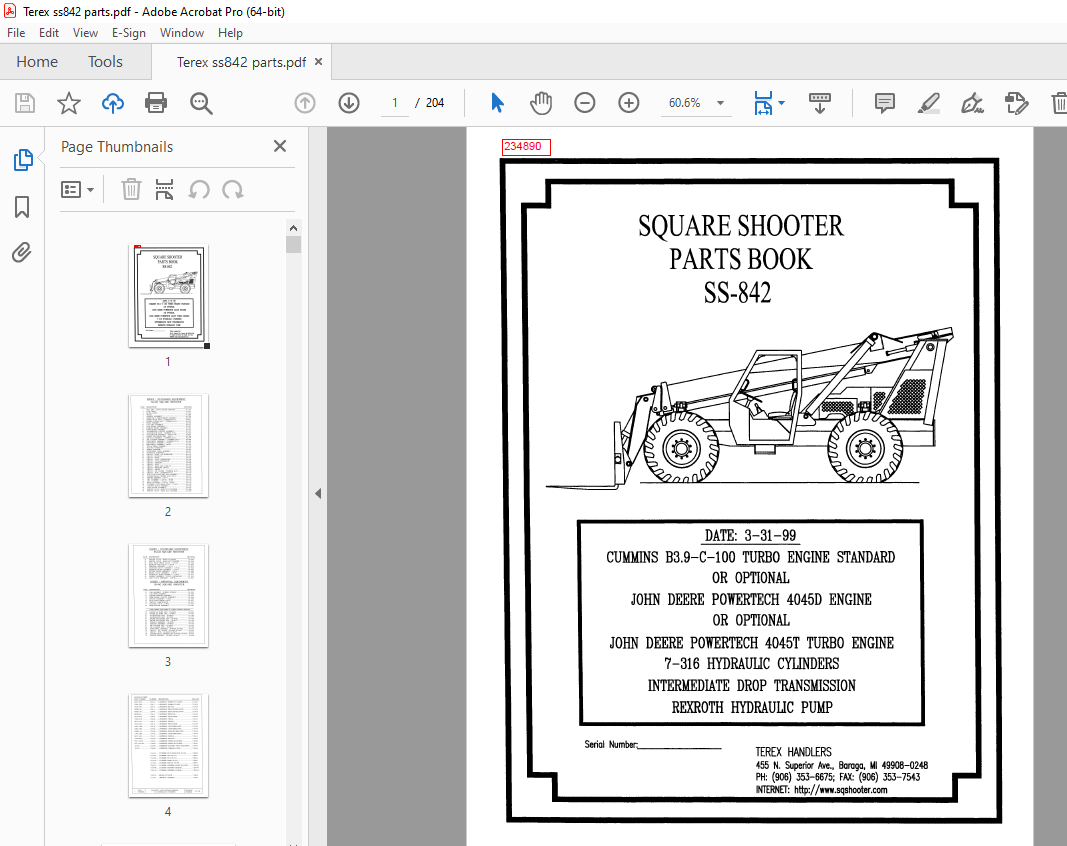
Task: Click the Fit page width tool icon
Action: 764,103
